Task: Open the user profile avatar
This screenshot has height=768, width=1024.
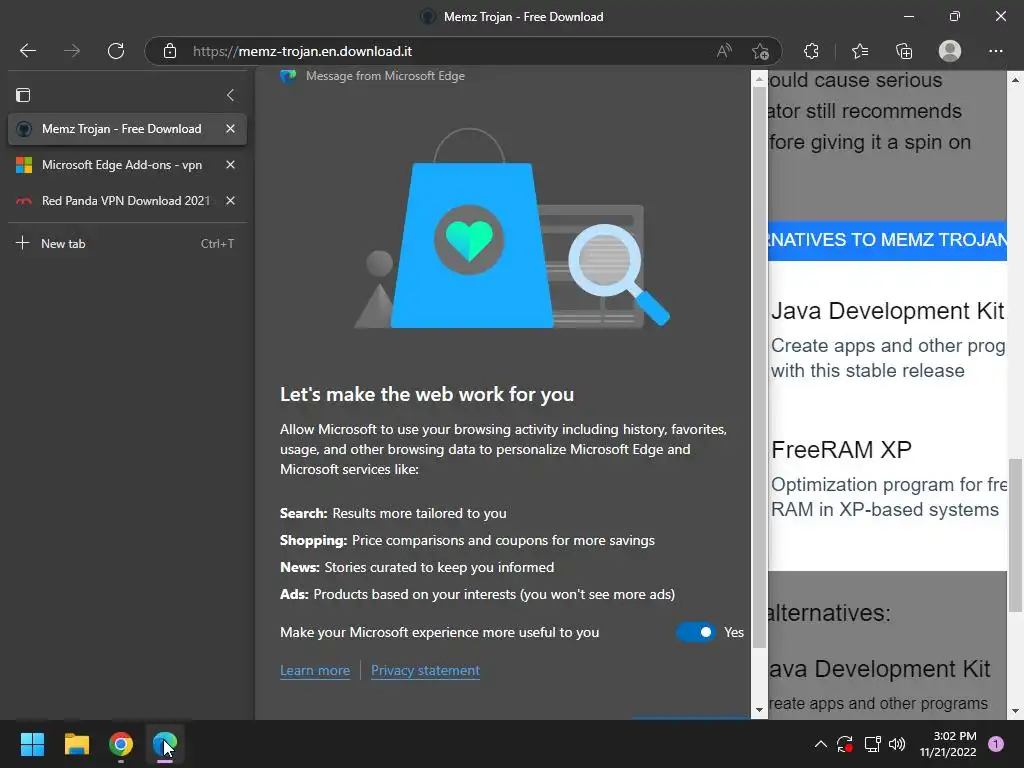Action: coord(950,51)
